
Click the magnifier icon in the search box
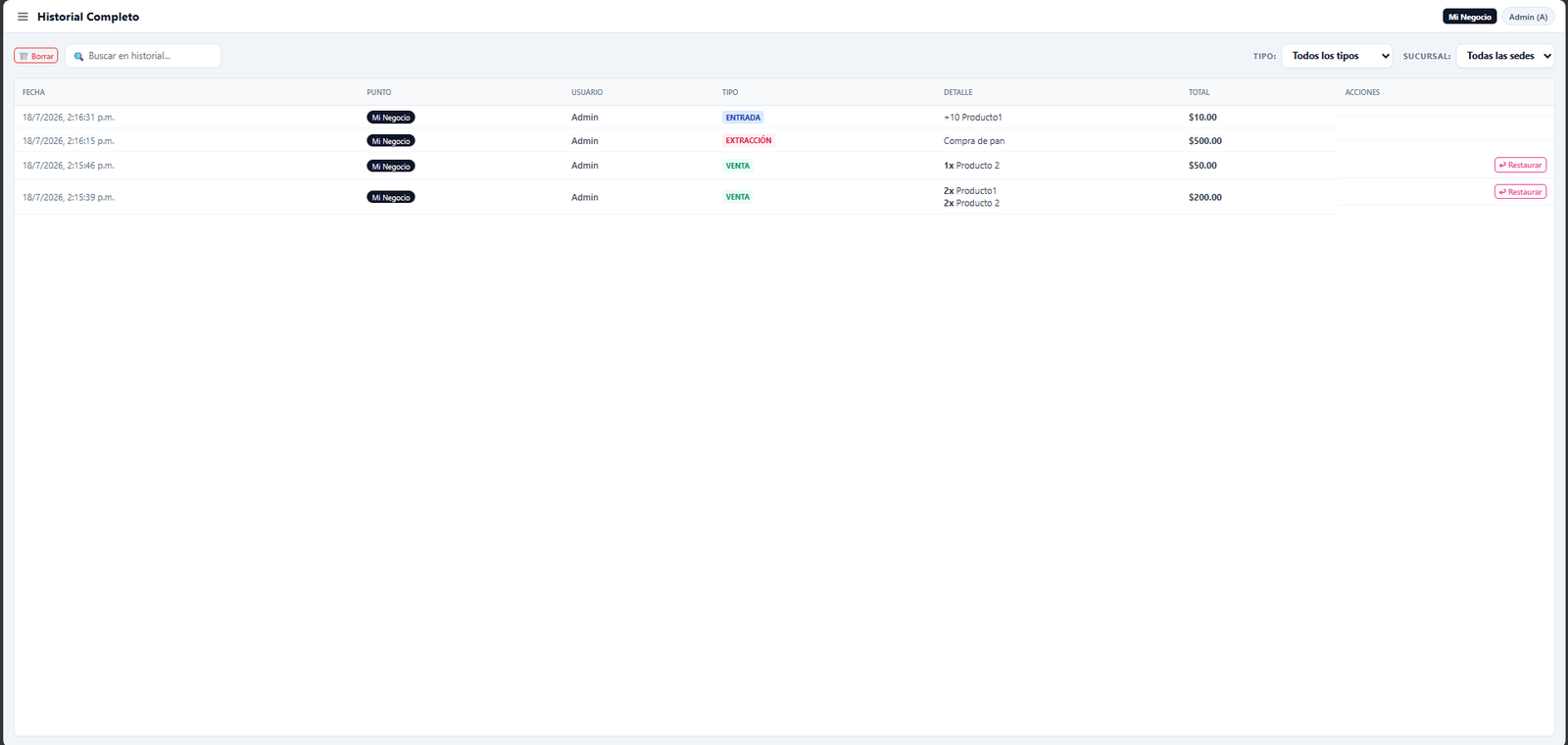coord(78,57)
